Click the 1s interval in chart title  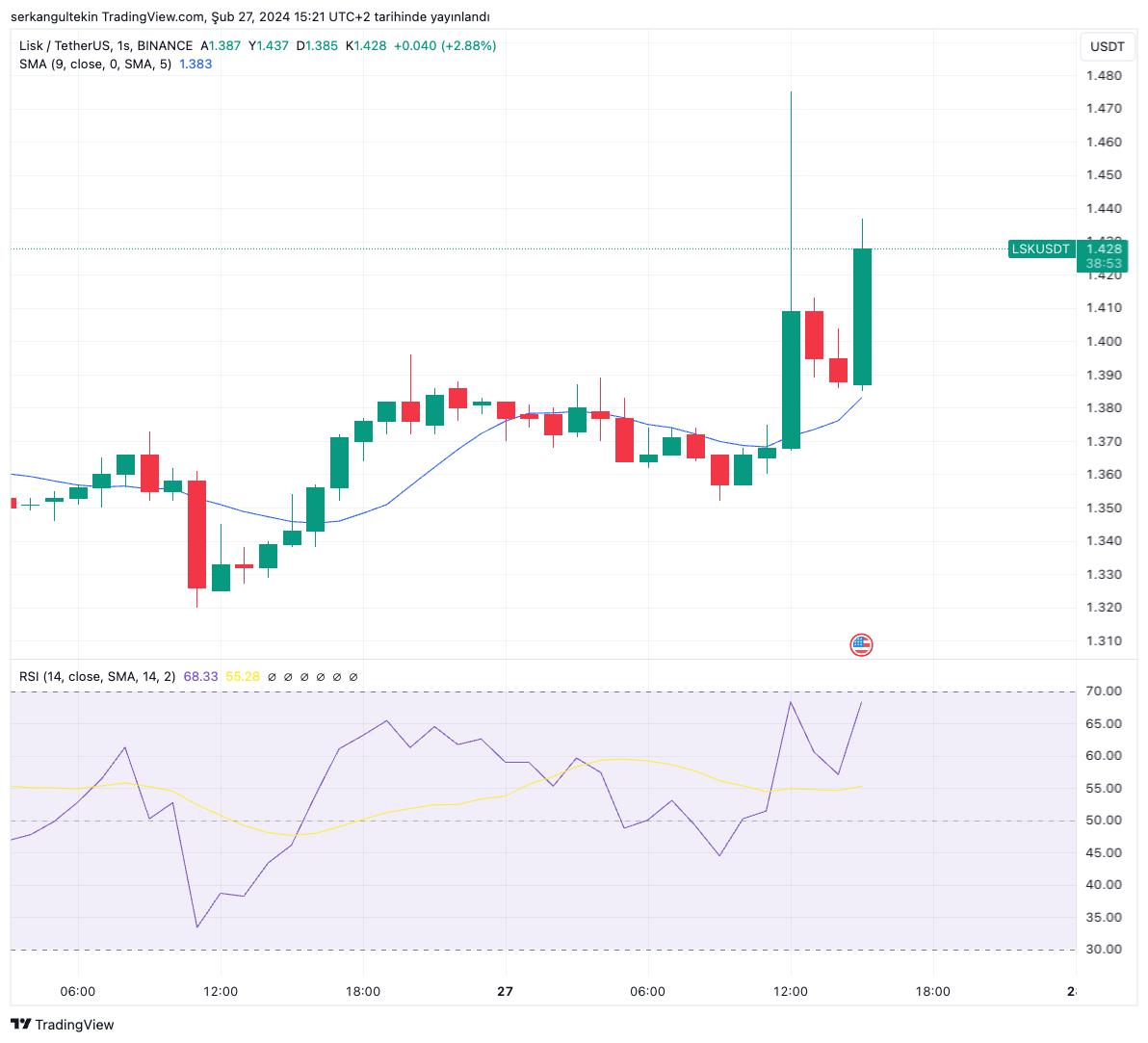click(x=123, y=46)
